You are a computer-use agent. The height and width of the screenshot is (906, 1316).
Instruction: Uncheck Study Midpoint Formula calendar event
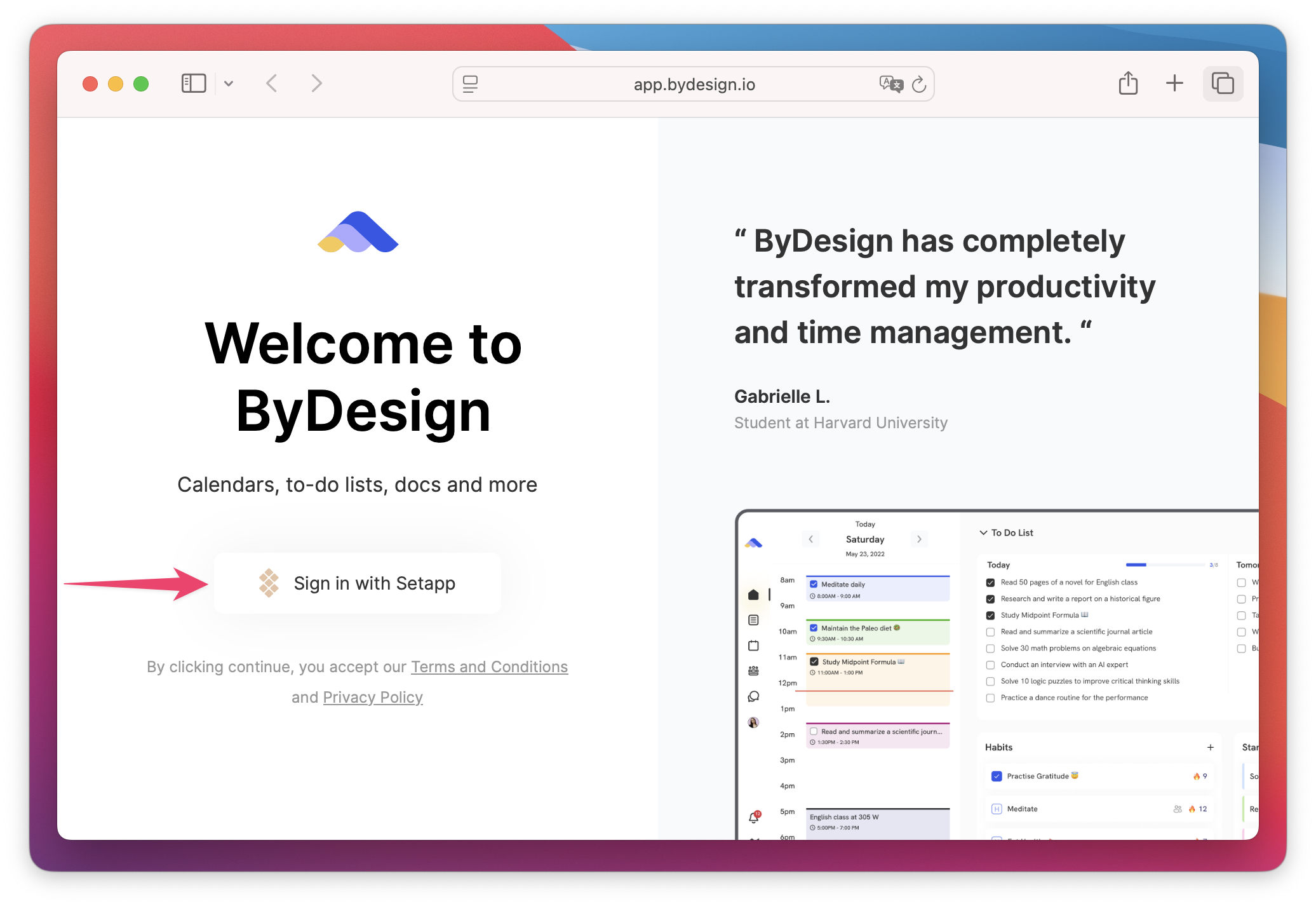coord(814,661)
